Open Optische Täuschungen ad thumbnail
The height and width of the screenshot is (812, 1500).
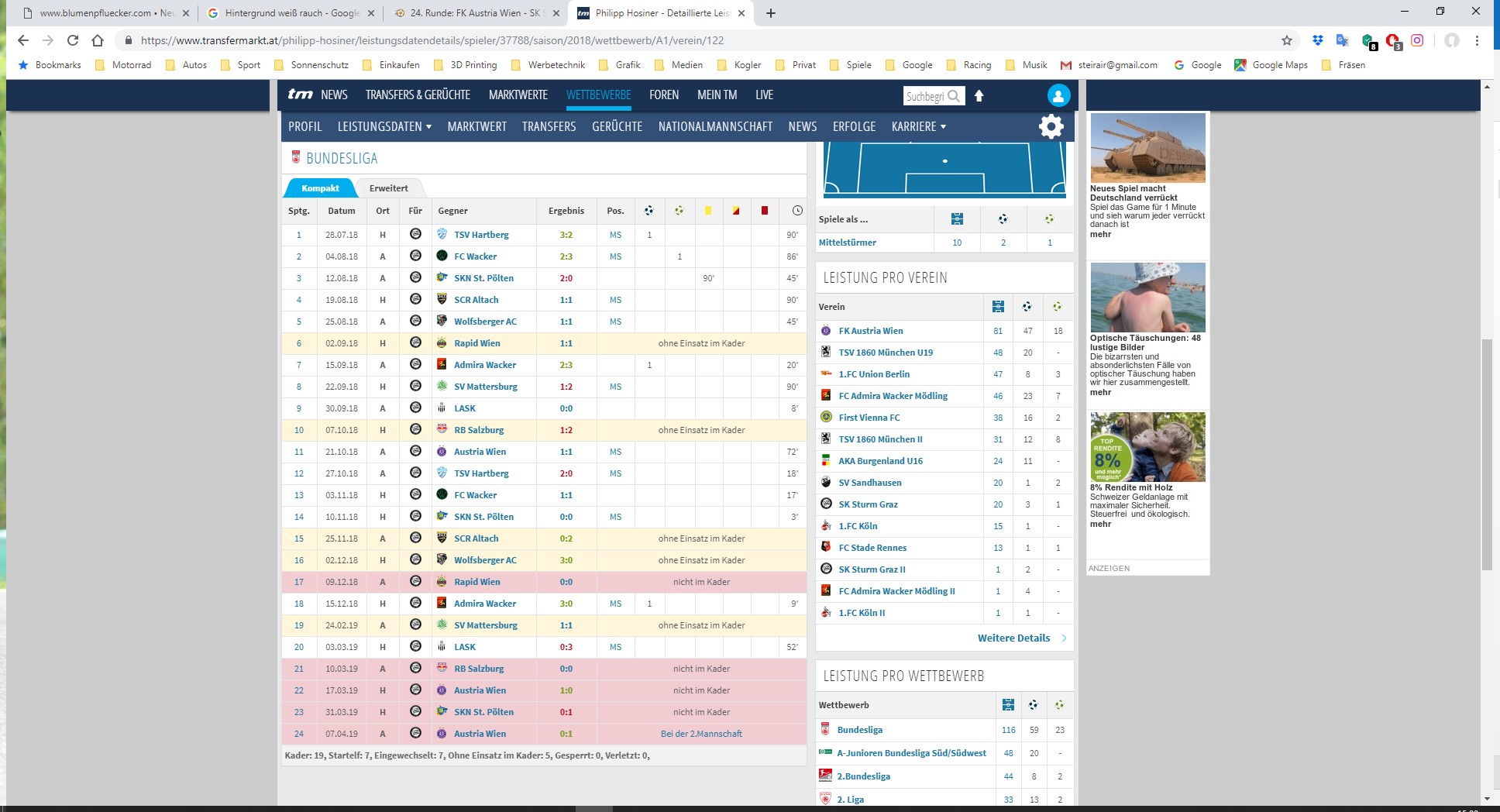[x=1147, y=298]
